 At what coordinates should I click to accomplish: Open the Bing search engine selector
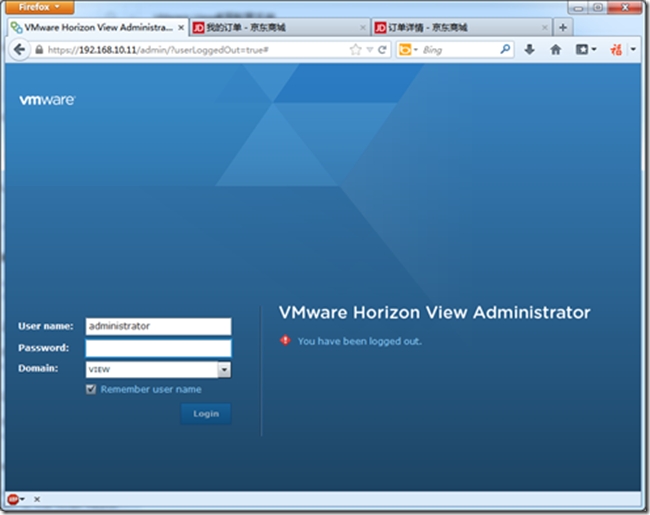(408, 50)
